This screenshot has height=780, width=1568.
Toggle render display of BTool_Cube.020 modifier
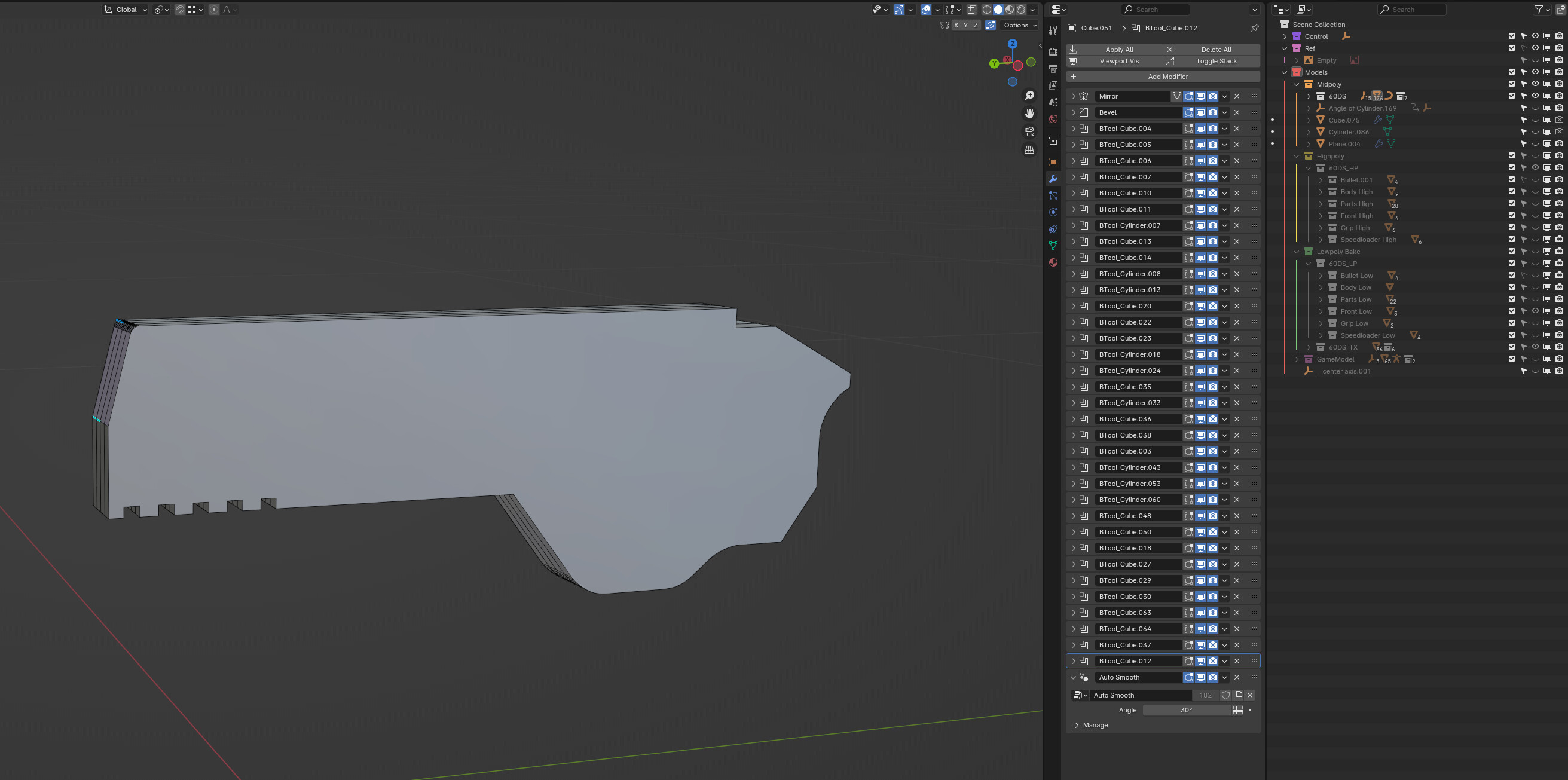pos(1212,306)
